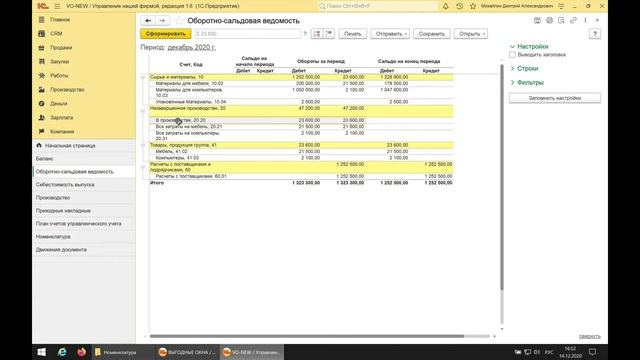
Task: Collapse the Сырье и материалы group
Action: (x=143, y=77)
